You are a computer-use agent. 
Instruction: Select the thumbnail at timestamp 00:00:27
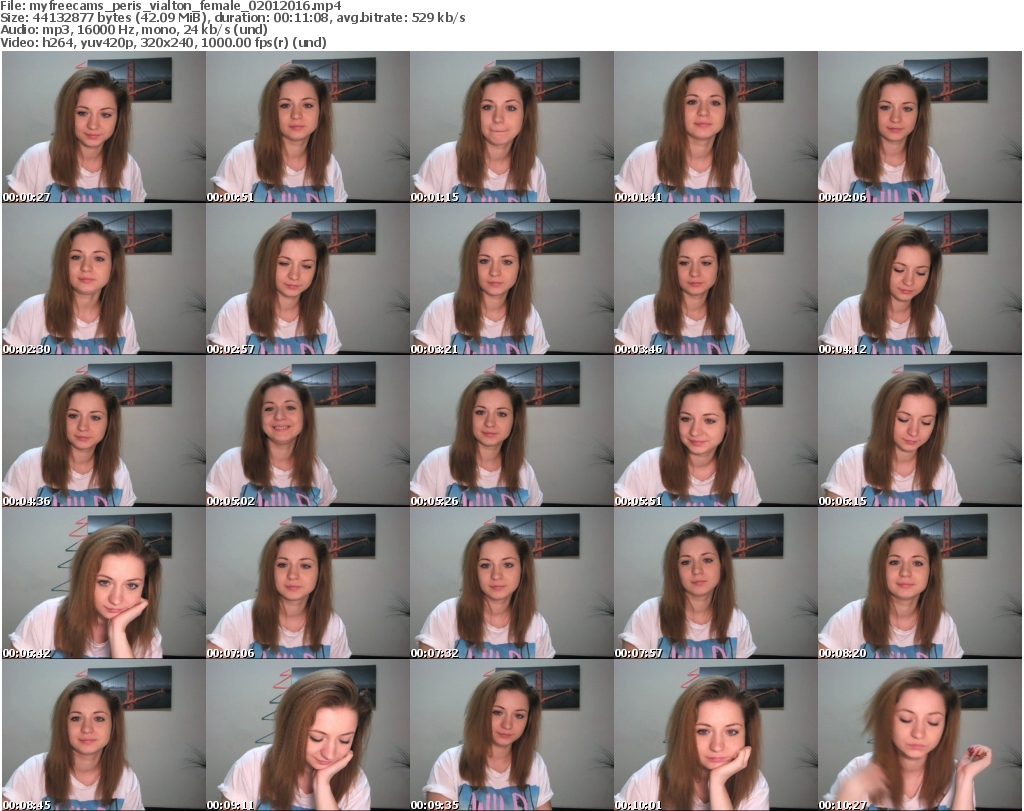[104, 127]
